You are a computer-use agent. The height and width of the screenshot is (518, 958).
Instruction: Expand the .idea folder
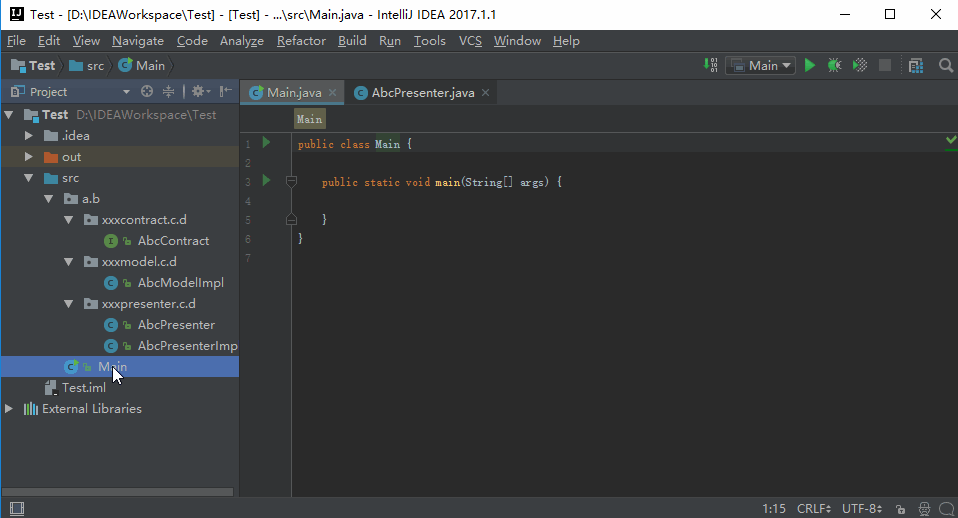(29, 136)
